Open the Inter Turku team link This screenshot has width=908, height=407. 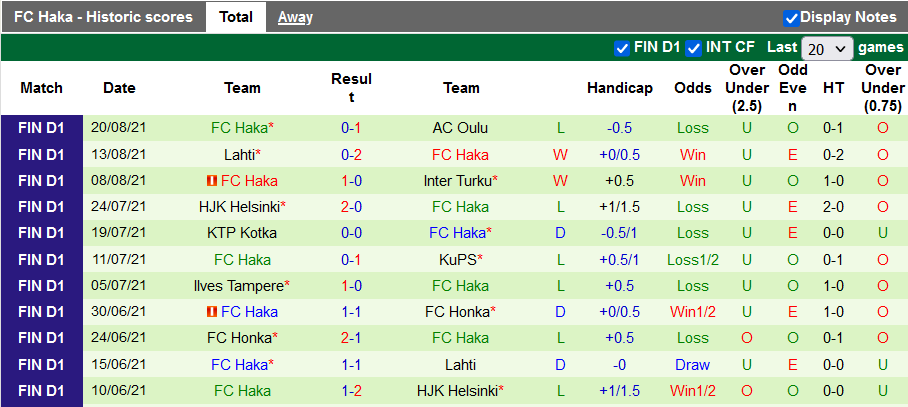457,181
